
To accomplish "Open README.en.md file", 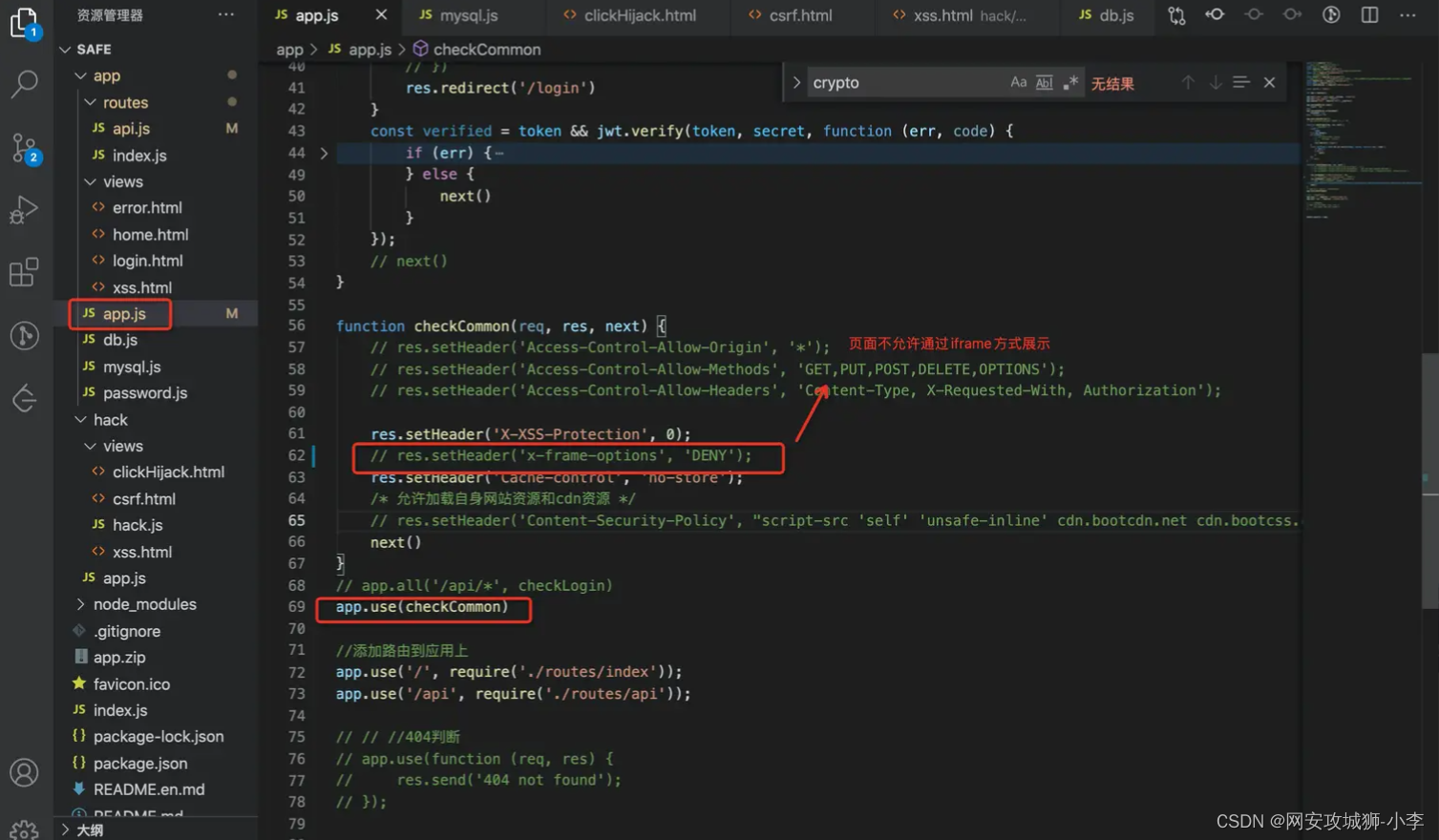I will [x=149, y=789].
